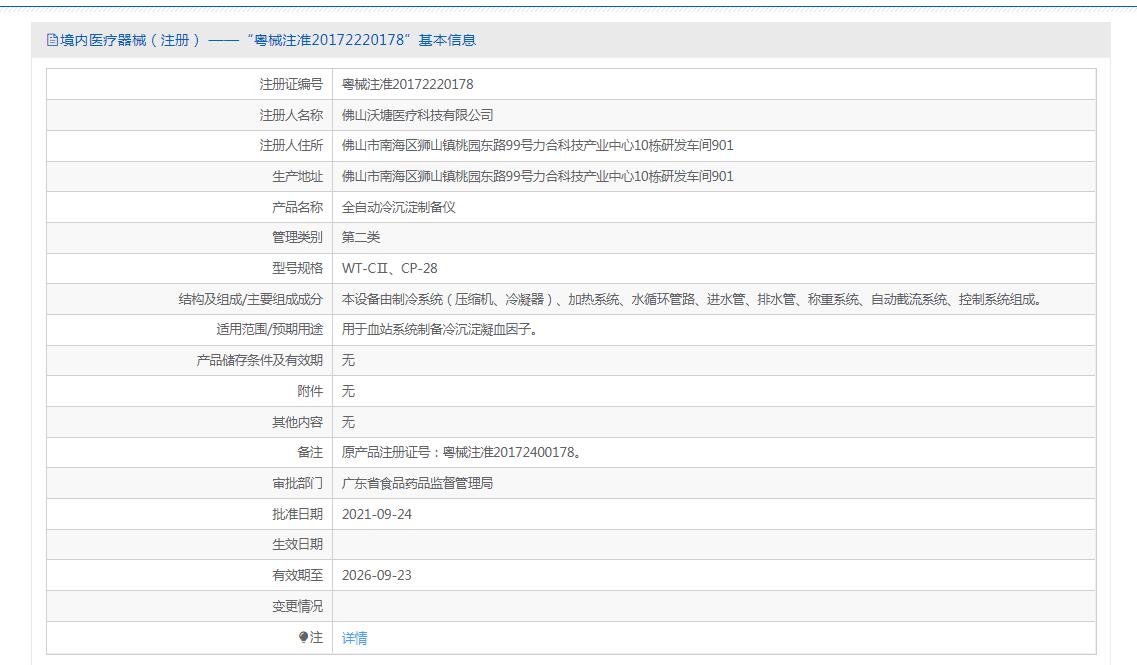
Task: Click the 注册人名称 label
Action: point(291,115)
